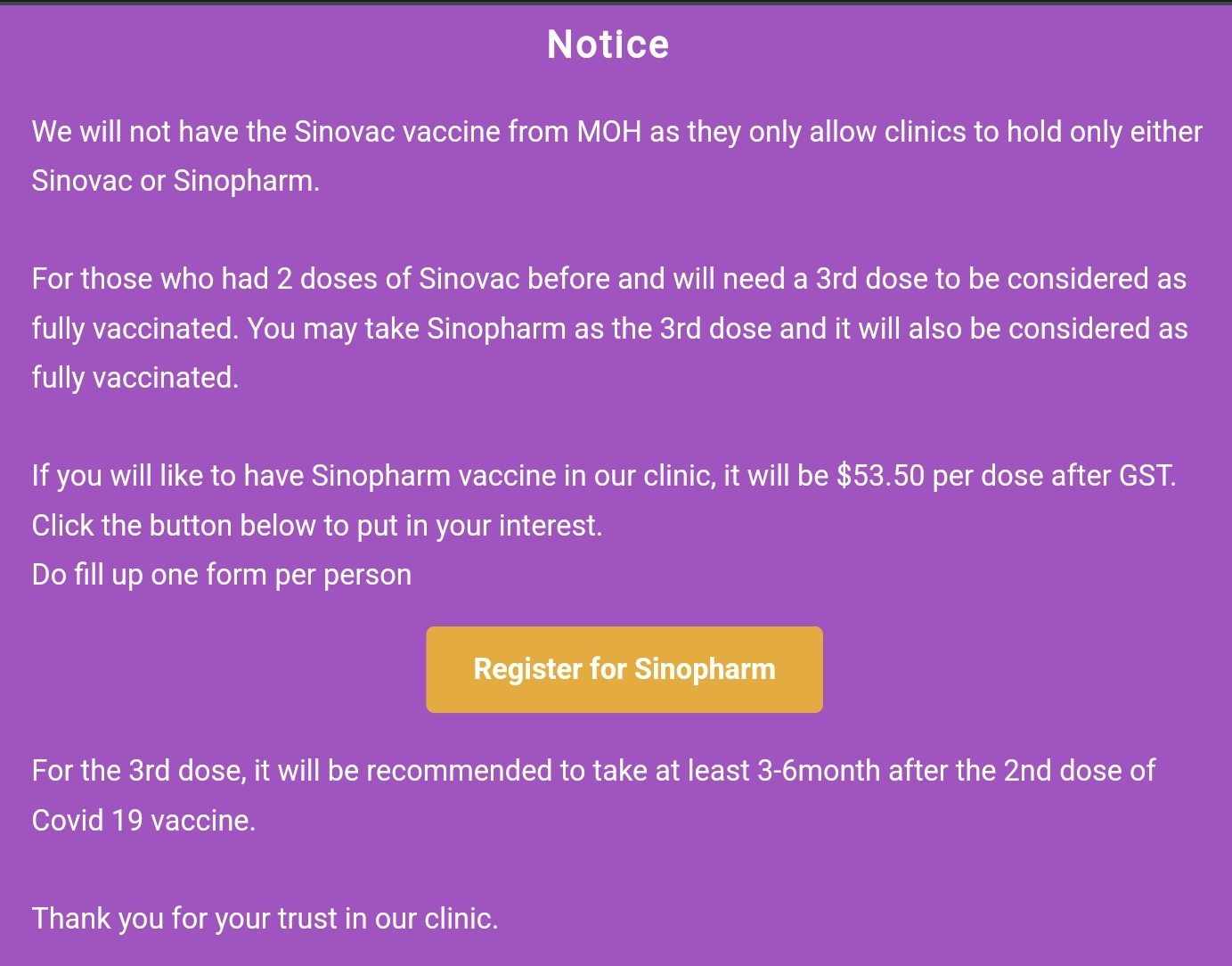Click 'Thank you for your trust' line
Screen dimensions: 1232x966
[x=265, y=919]
